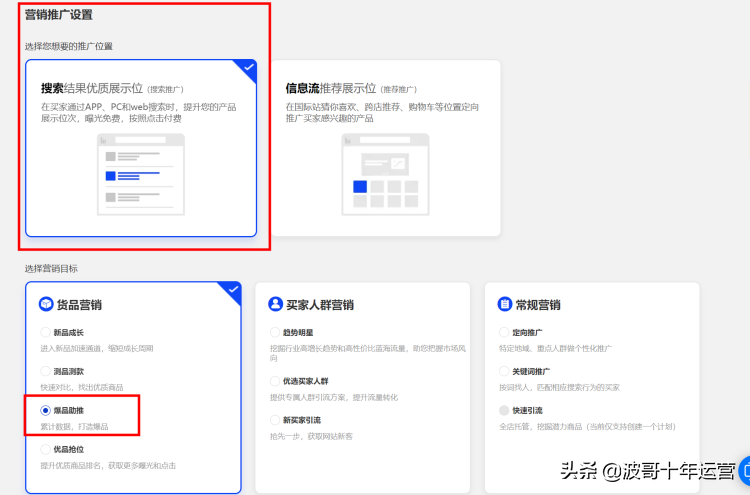
Task: Click the 货品营销 heading text
Action: click(x=79, y=305)
